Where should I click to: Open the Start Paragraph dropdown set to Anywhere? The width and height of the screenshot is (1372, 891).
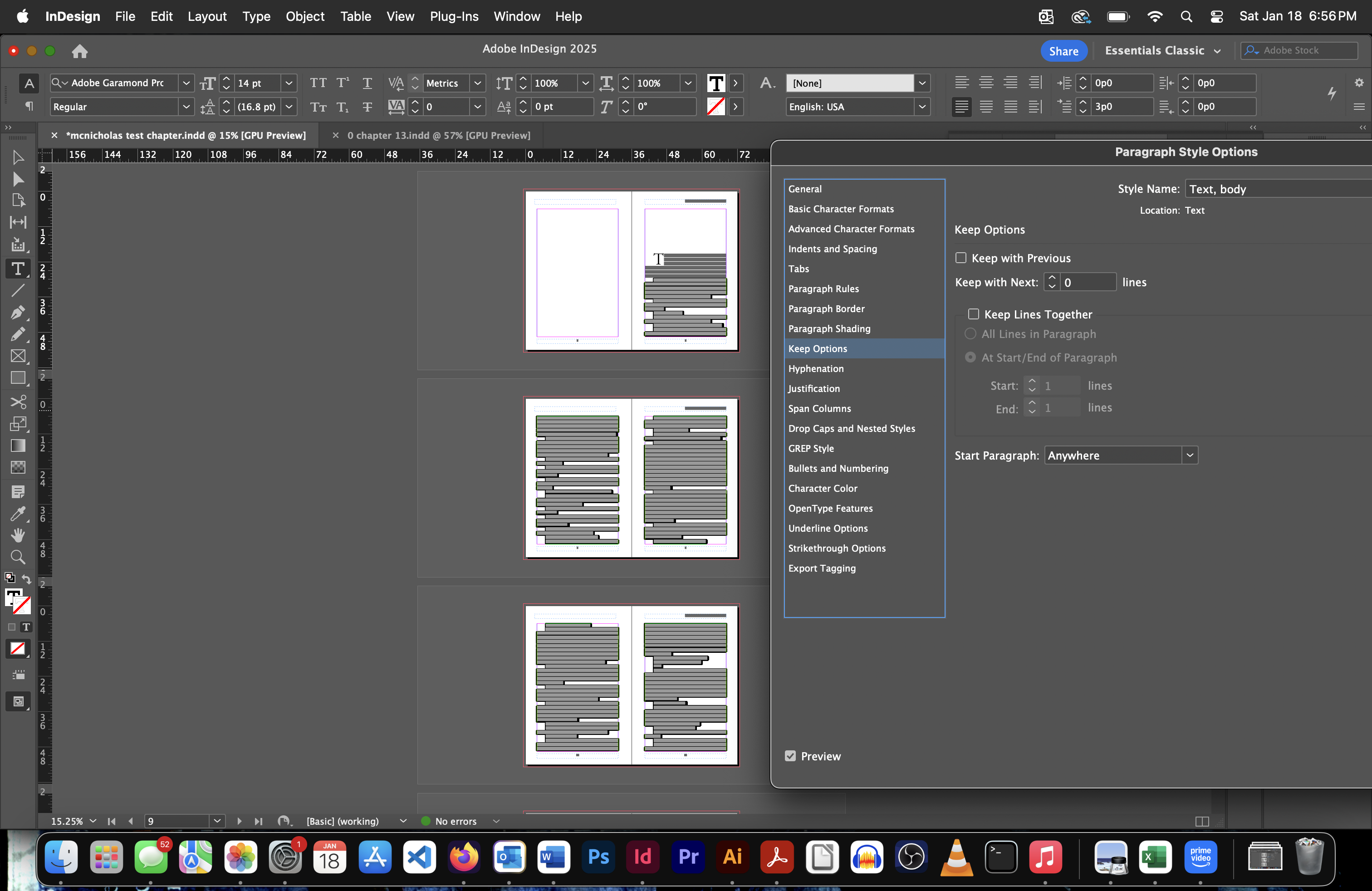tap(1189, 455)
